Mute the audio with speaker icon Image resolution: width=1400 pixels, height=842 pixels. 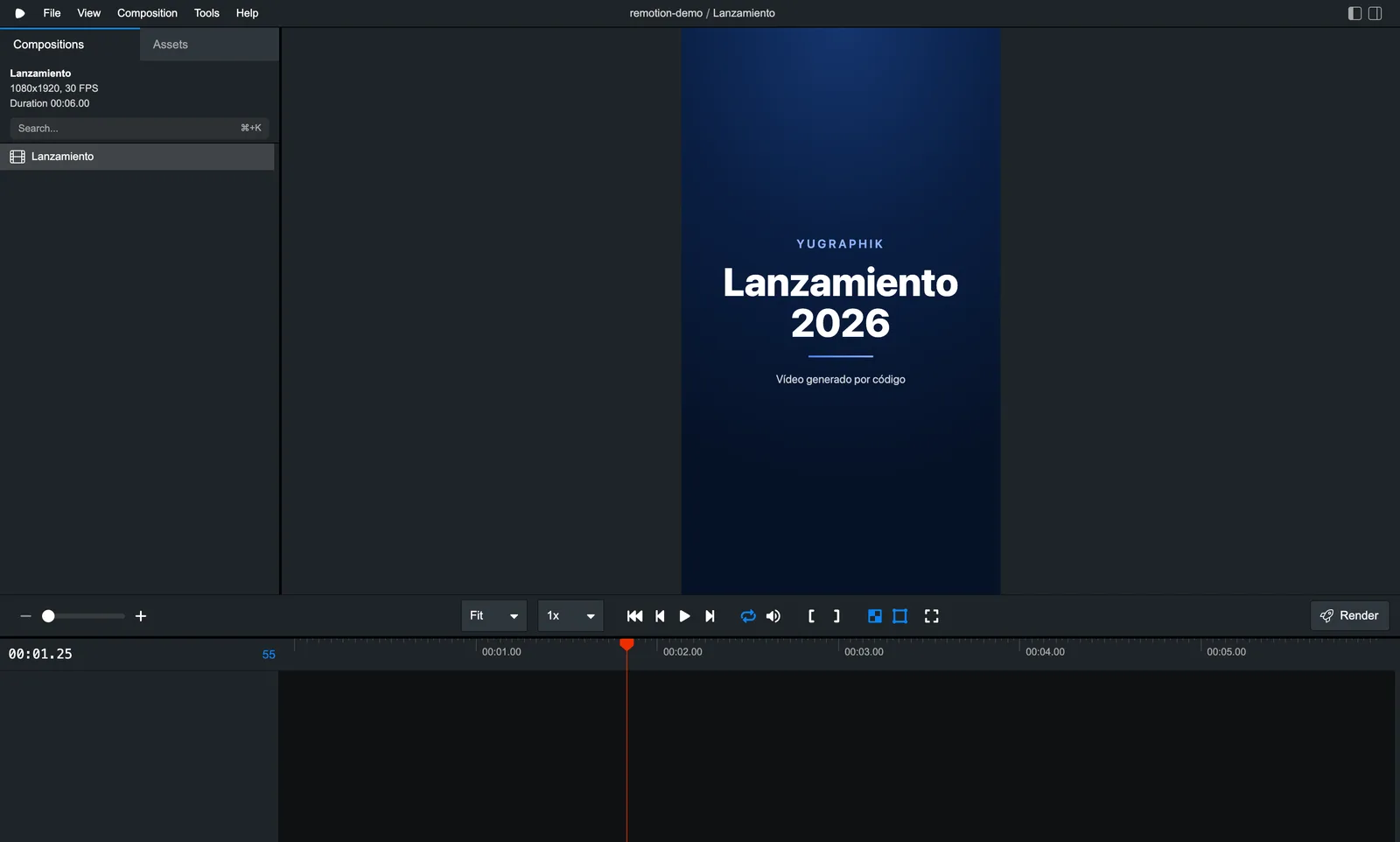pyautogui.click(x=773, y=616)
